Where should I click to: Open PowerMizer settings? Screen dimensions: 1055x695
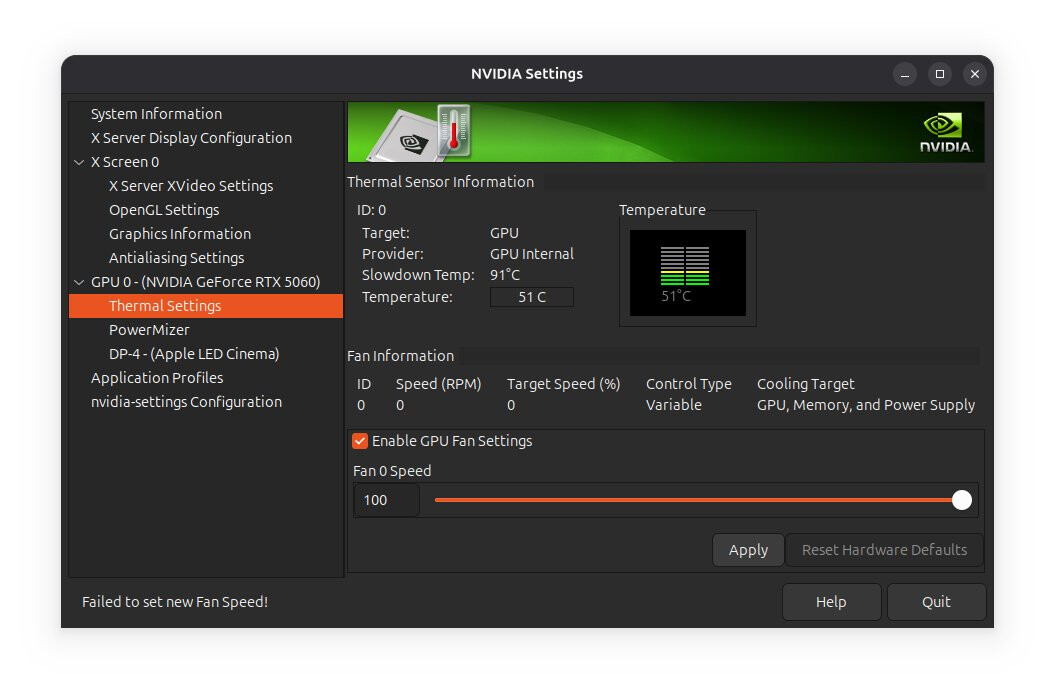point(149,330)
